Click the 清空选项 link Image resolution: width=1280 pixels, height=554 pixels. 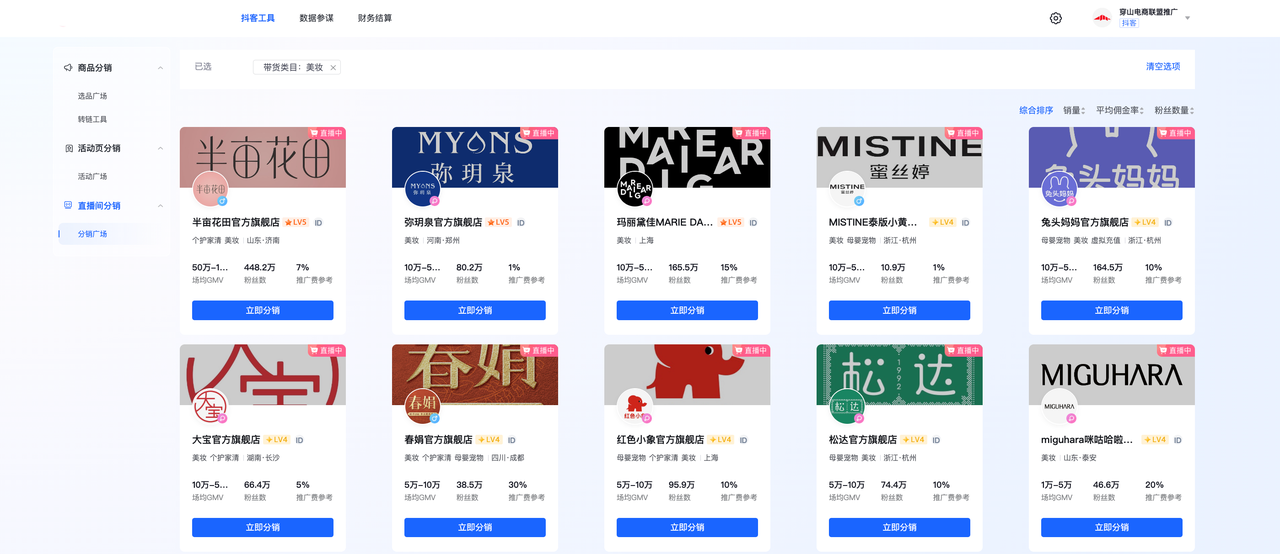tap(1162, 67)
